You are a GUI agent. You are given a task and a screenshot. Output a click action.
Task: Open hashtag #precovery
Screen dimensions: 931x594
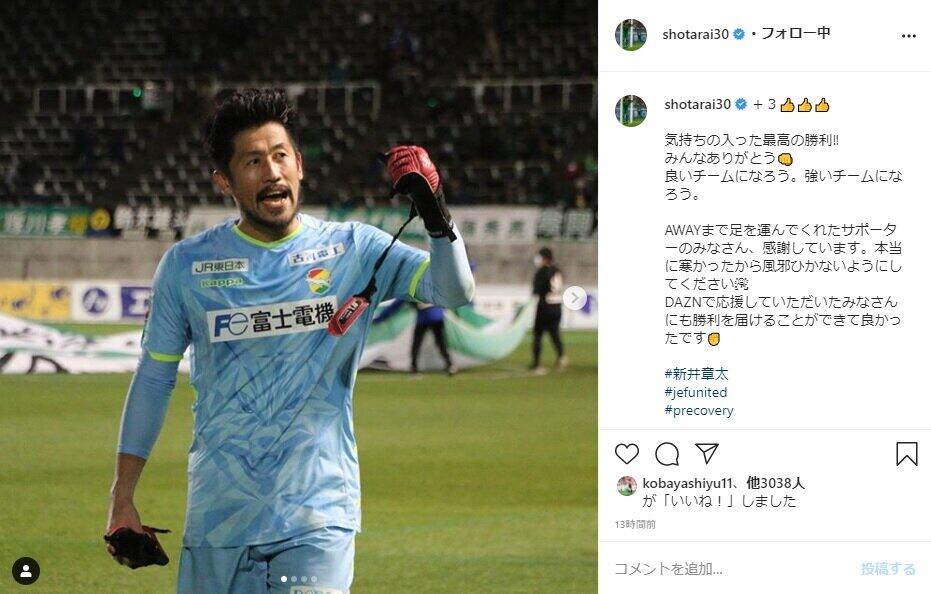pos(699,410)
